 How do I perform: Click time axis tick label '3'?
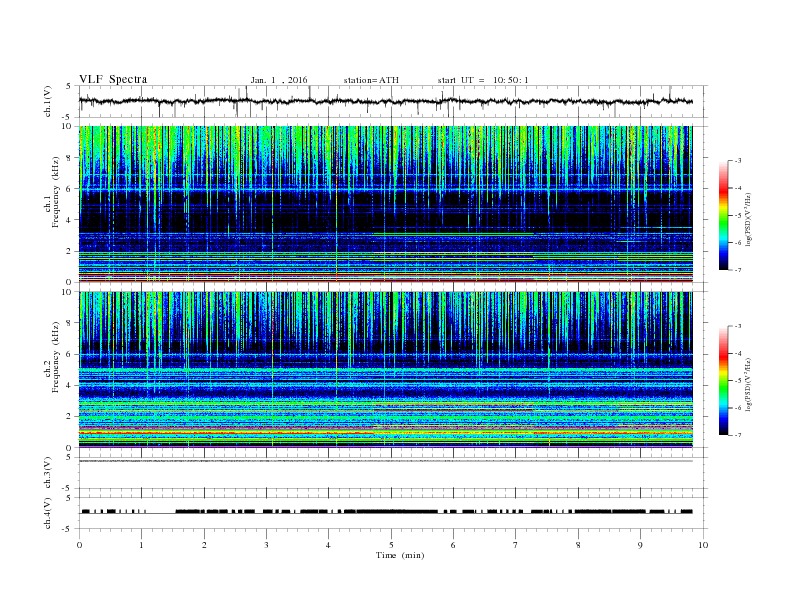tap(266, 545)
